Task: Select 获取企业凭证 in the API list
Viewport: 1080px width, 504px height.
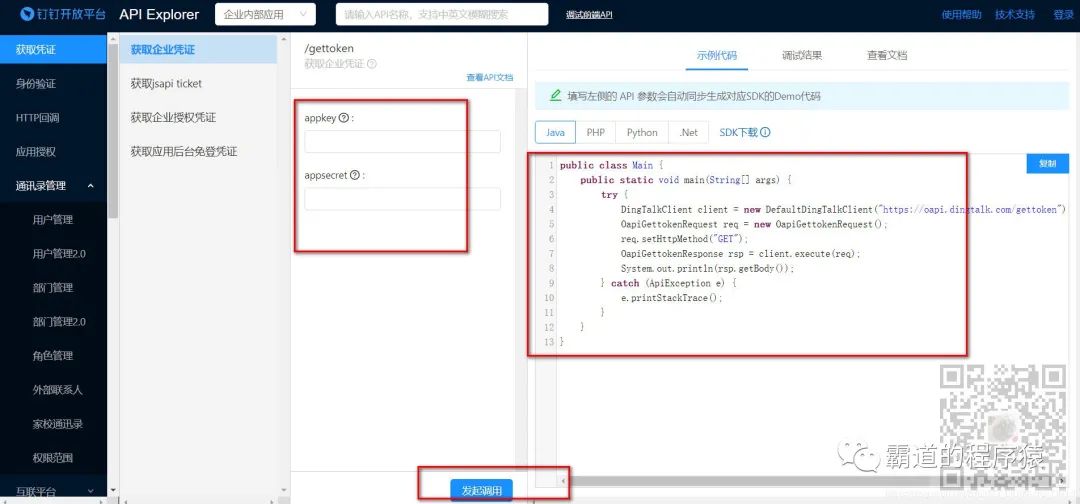Action: tap(198, 50)
